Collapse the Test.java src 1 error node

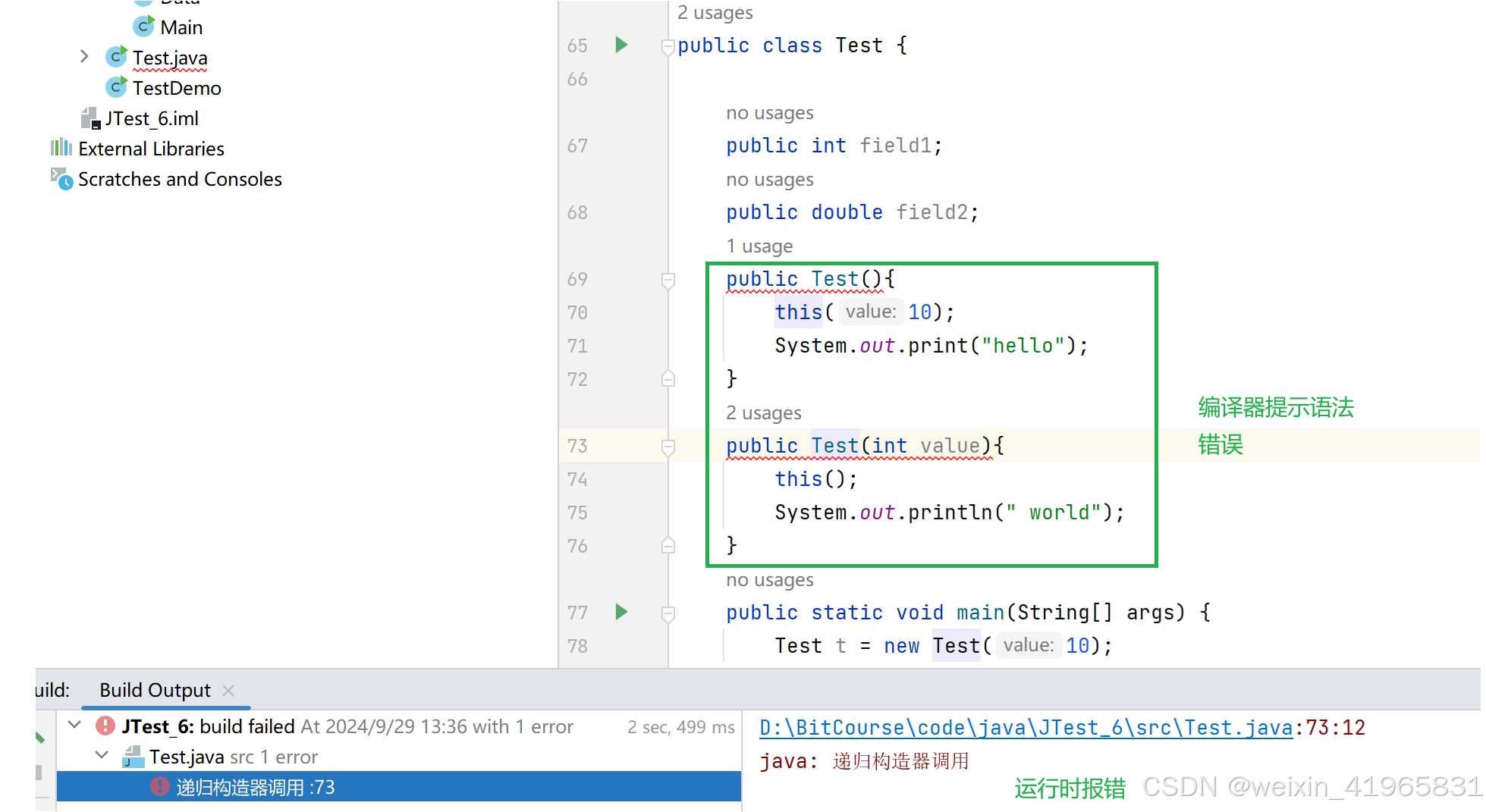pyautogui.click(x=102, y=755)
